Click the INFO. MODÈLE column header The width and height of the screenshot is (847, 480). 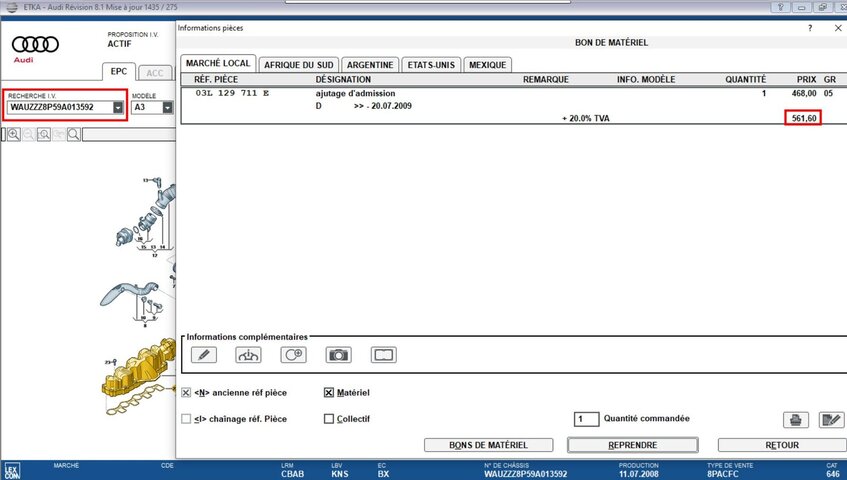point(646,79)
